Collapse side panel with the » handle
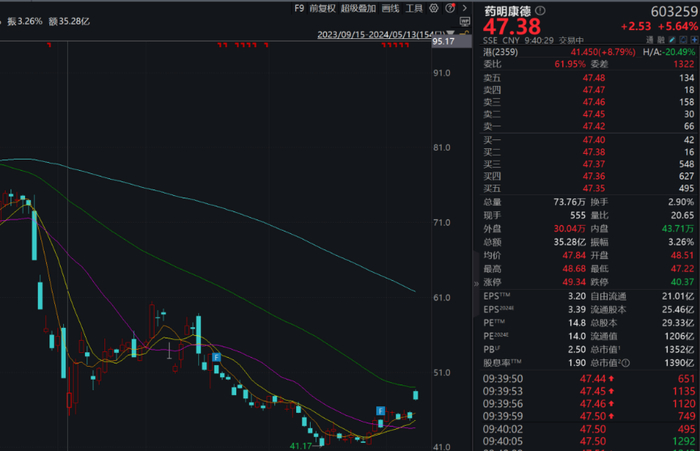Screen dimensions: 700x451 (476, 283)
